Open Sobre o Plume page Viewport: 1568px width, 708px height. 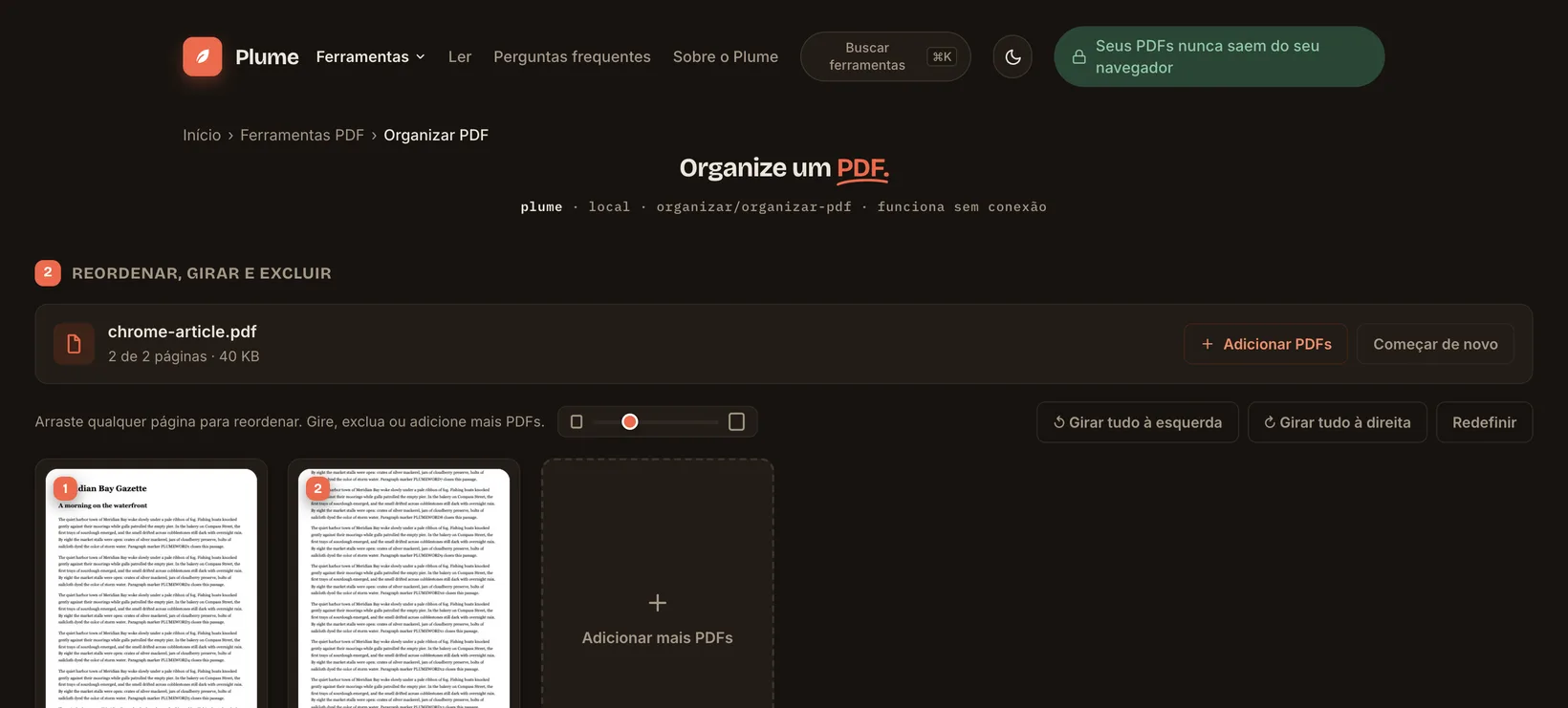726,56
